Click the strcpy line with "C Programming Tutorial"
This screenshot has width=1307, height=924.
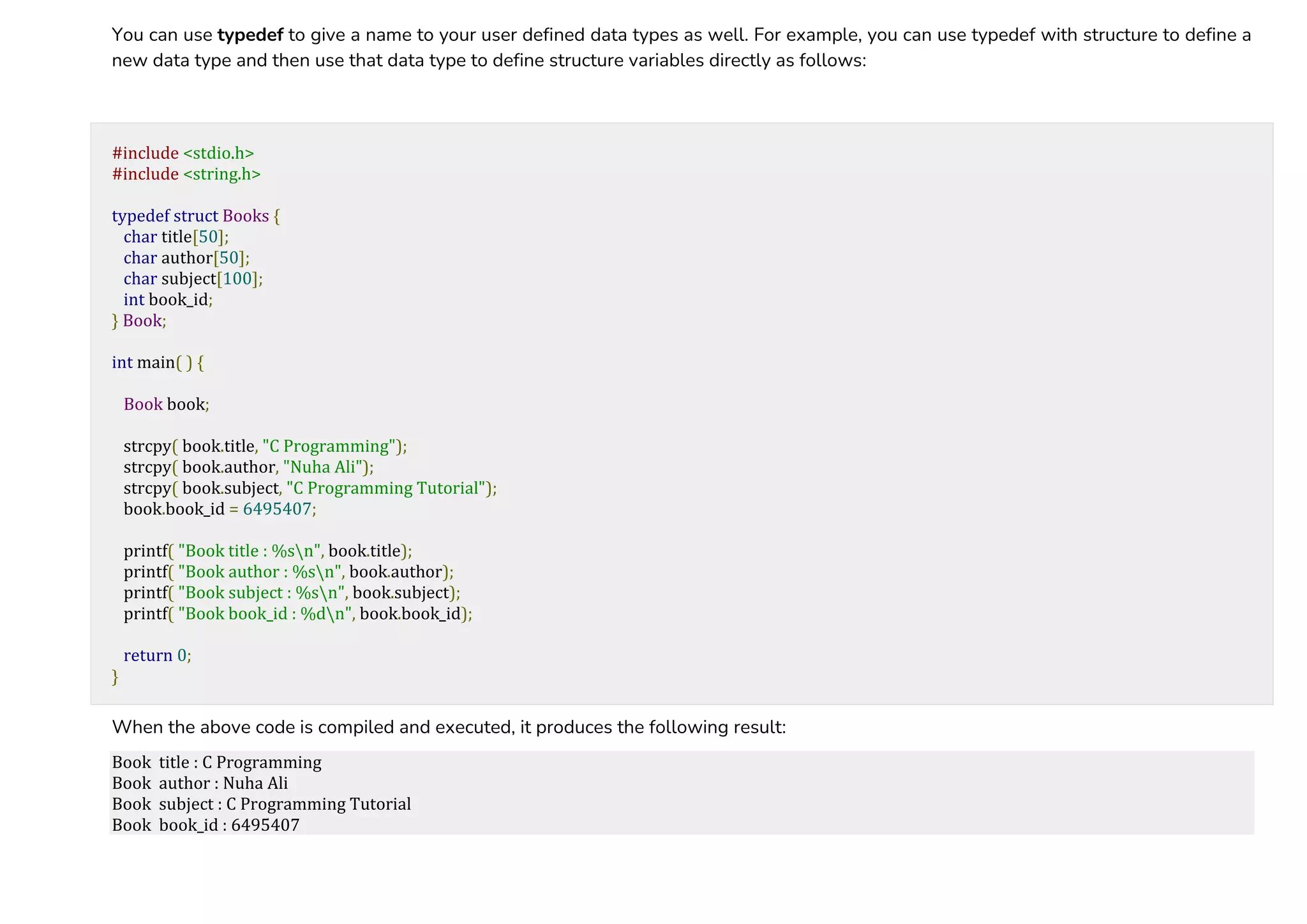pyautogui.click(x=310, y=488)
